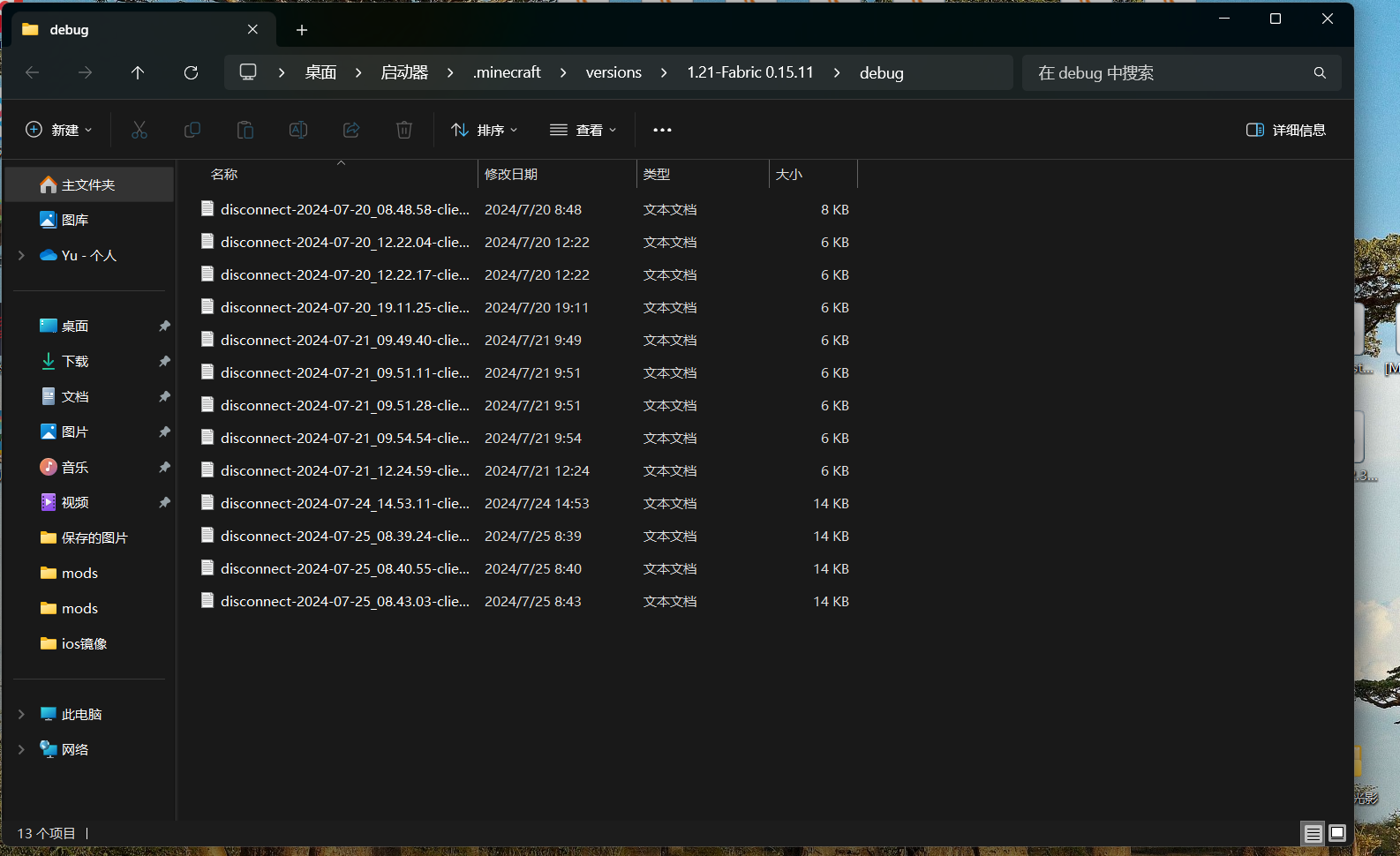Click the Paste clipboard icon
1400x856 pixels.
pyautogui.click(x=245, y=130)
